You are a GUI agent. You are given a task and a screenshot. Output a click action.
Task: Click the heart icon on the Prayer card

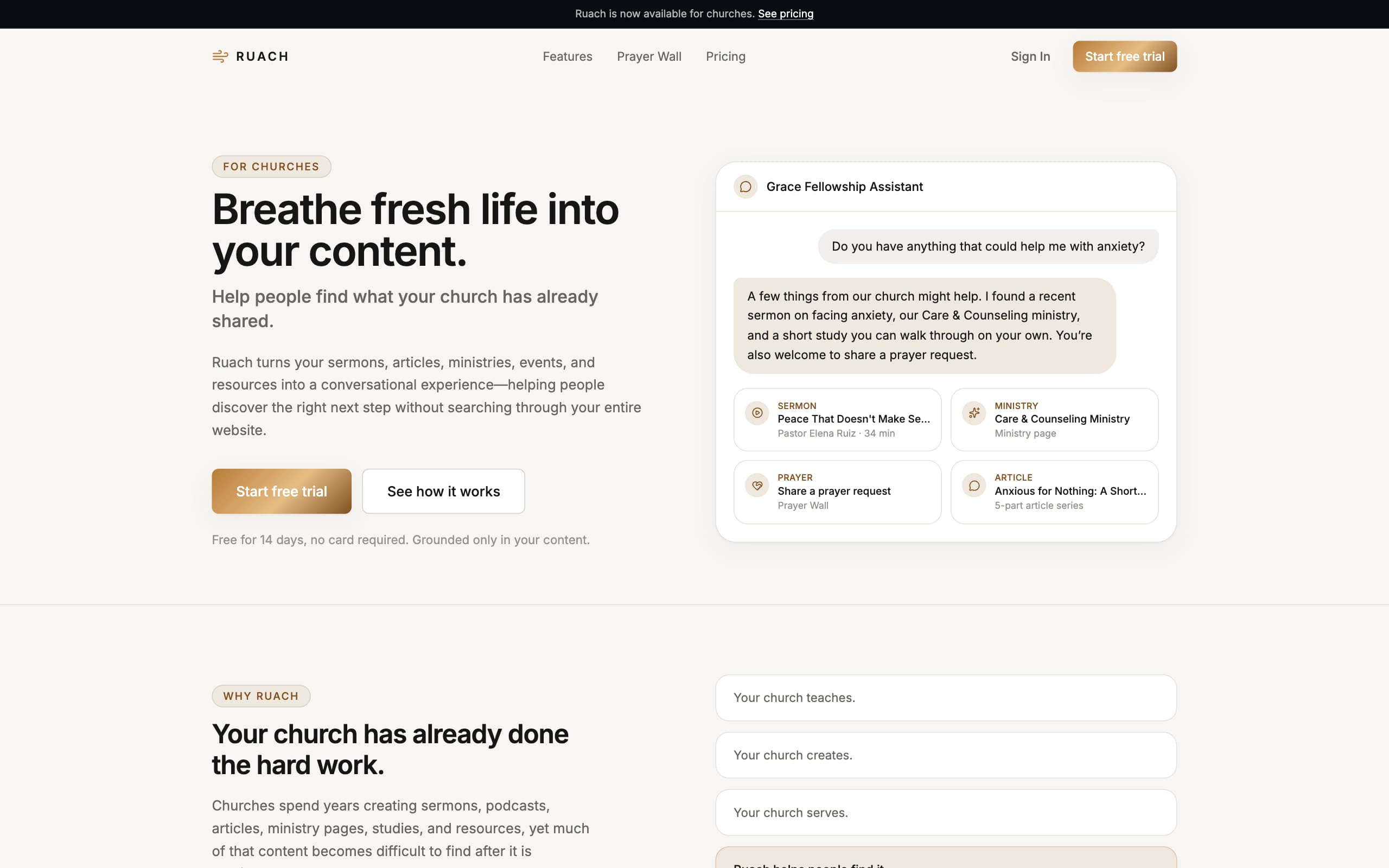pos(756,485)
